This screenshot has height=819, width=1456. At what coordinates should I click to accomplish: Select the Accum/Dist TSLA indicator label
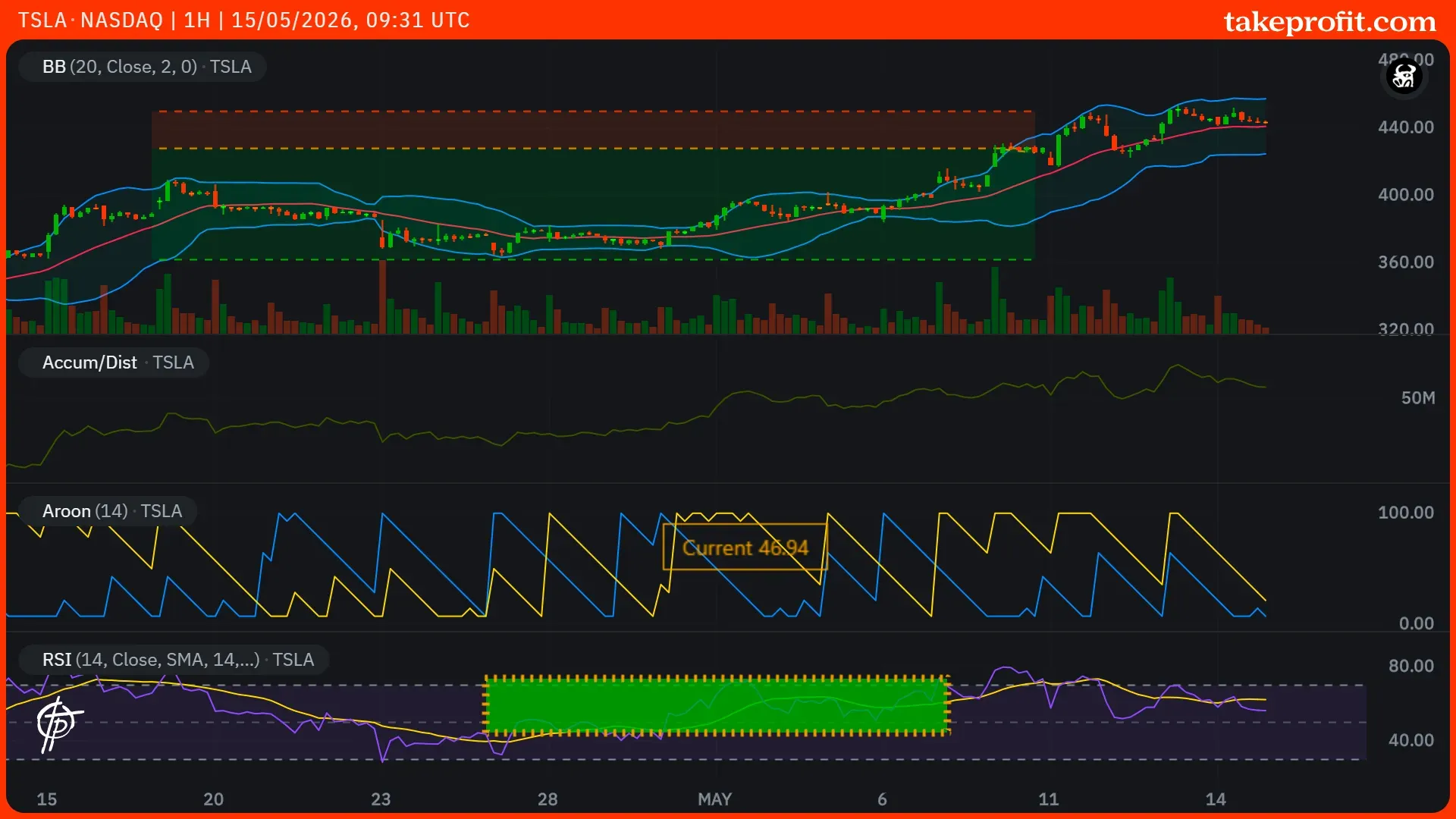(x=114, y=362)
